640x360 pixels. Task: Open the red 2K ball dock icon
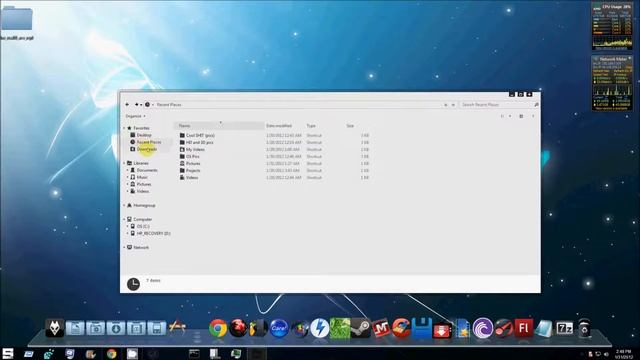(x=238, y=328)
